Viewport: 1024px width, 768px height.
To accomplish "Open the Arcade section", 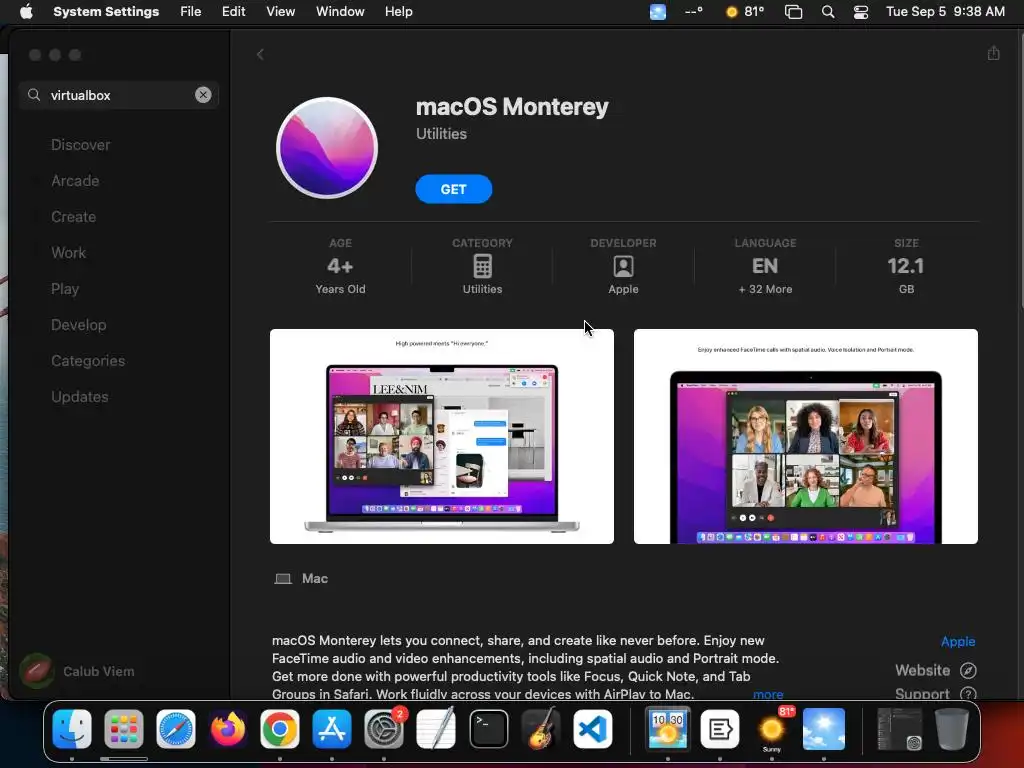I will (x=75, y=181).
